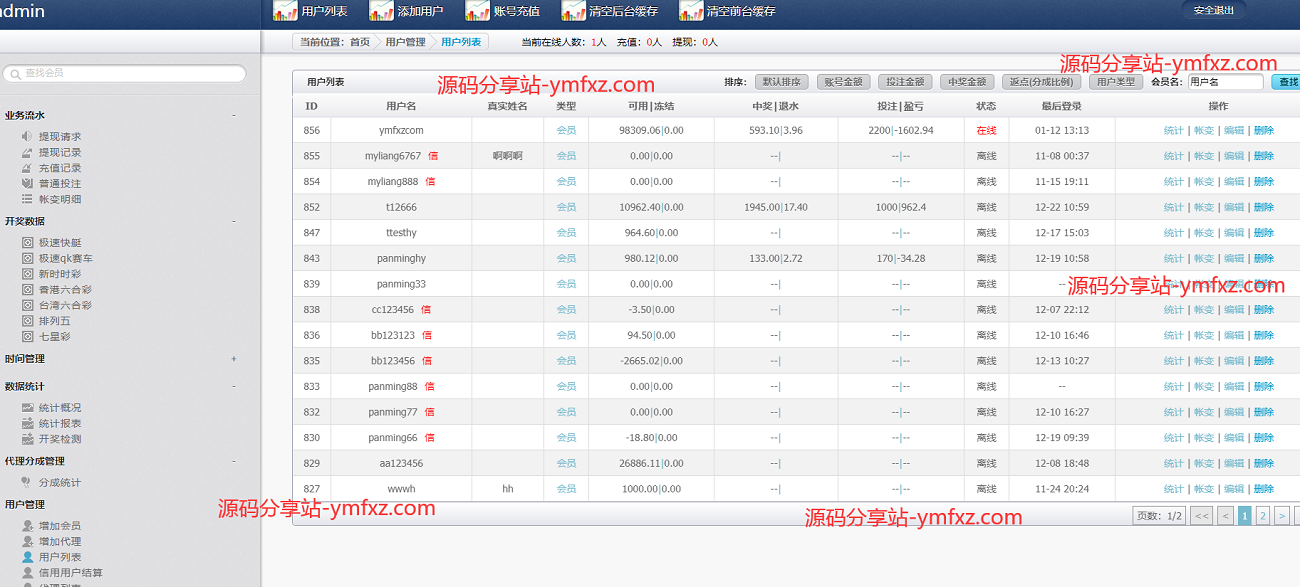Screen dimensions: 1300x587
Task: Click the 清空前台缓存 toolbar icon
Action: [x=691, y=11]
